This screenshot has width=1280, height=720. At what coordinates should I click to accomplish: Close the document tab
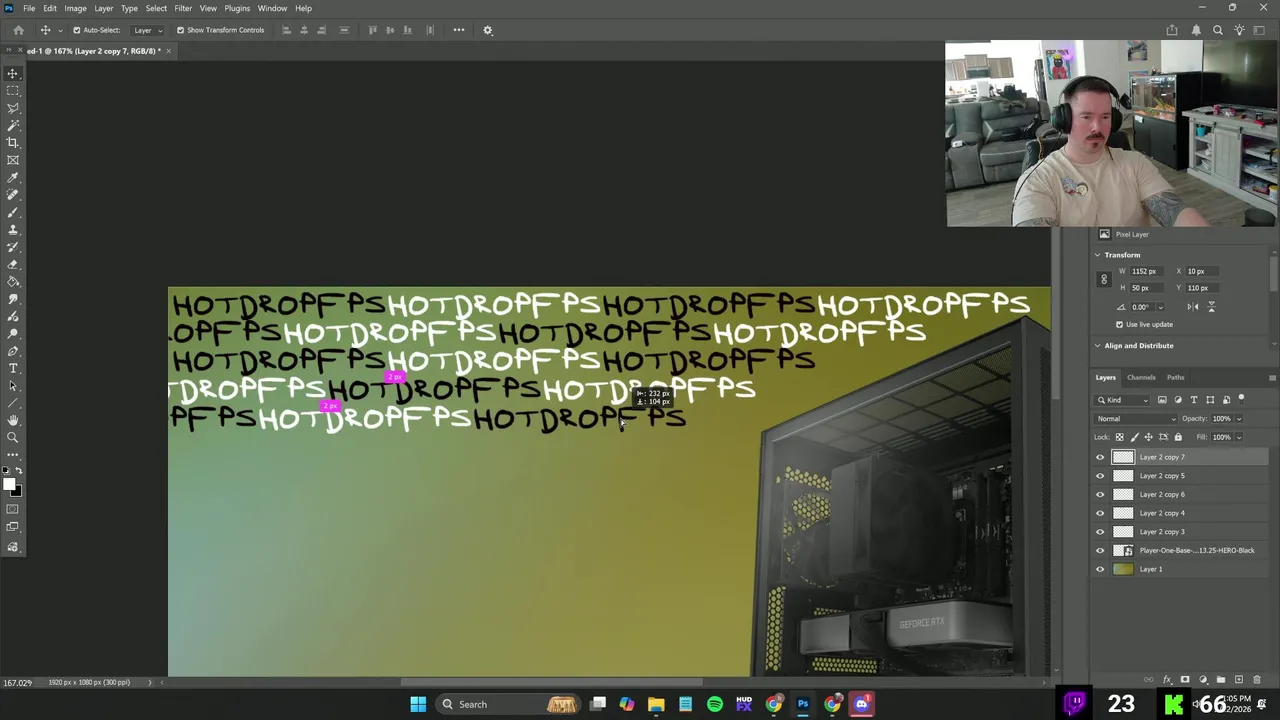pos(168,51)
